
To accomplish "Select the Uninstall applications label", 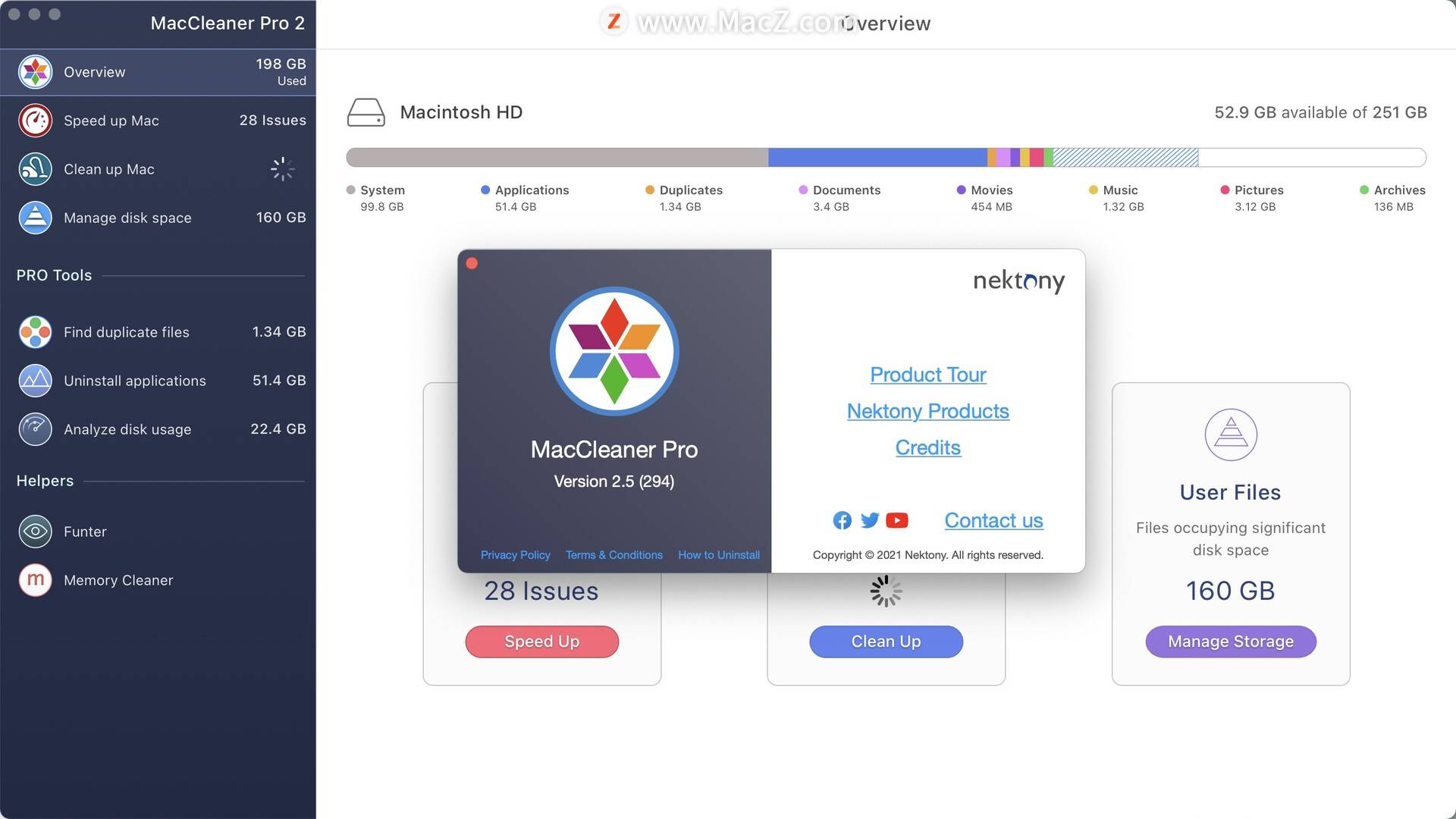I will point(135,381).
